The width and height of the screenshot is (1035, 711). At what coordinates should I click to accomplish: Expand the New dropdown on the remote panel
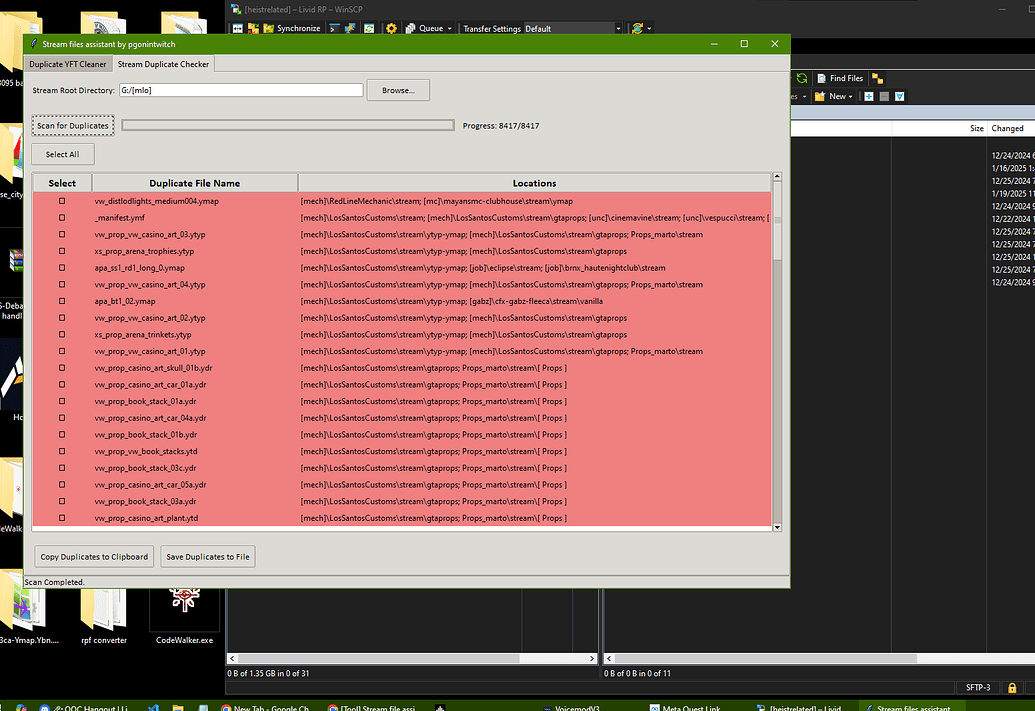[x=850, y=96]
